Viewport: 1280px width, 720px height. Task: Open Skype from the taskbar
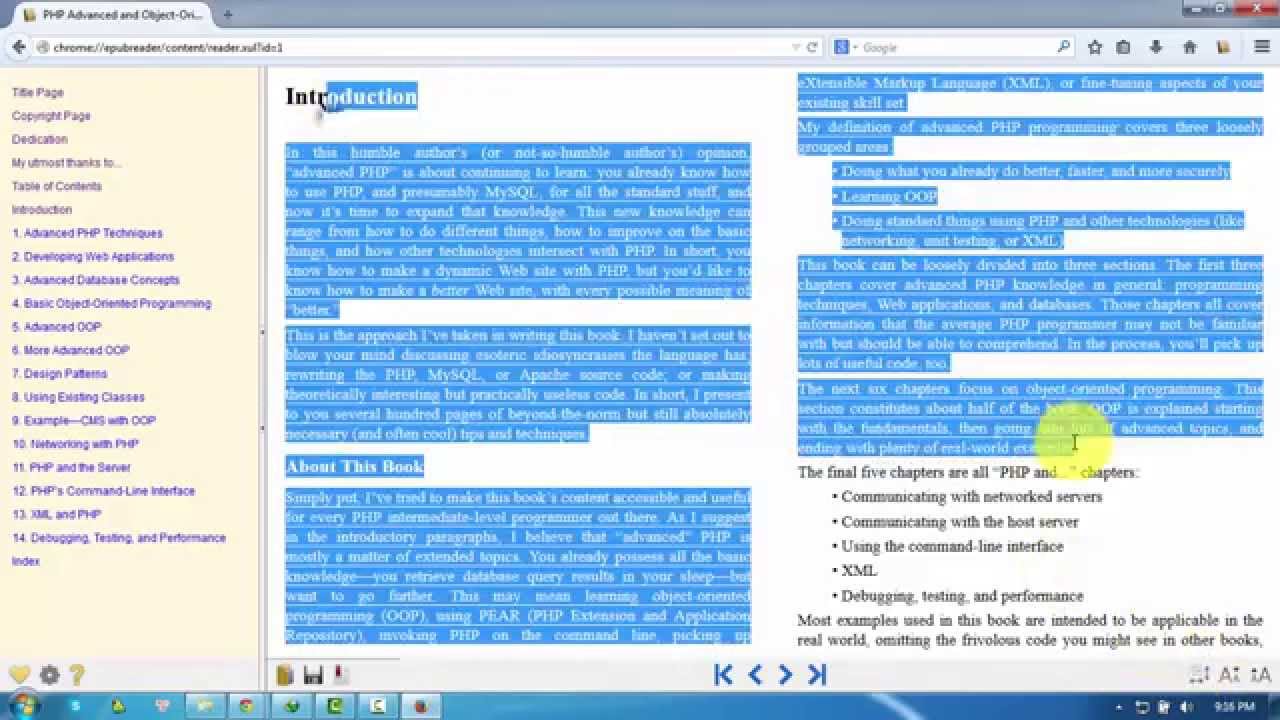[76, 706]
